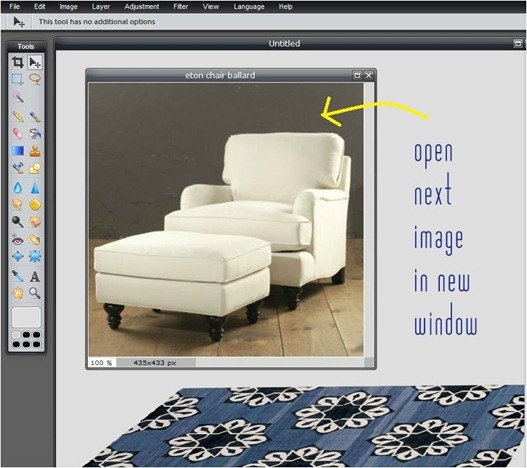Open the Help menu
This screenshot has width=527, height=468.
[285, 6]
